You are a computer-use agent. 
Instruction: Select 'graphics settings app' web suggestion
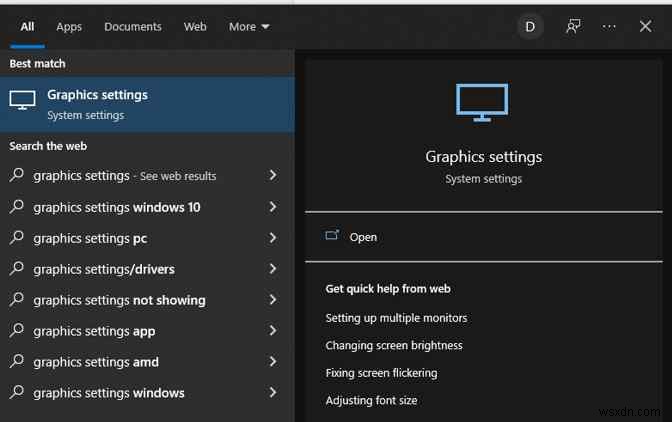click(x=94, y=331)
